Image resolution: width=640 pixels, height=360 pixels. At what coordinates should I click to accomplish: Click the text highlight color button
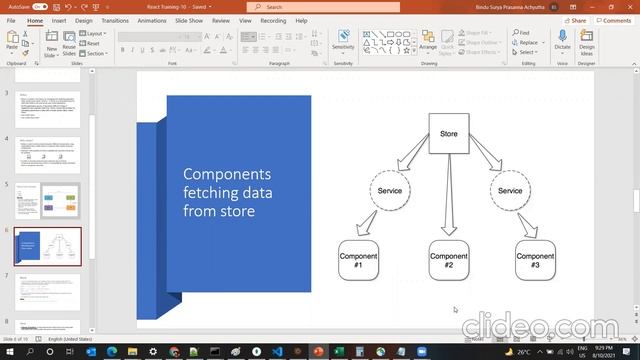(x=207, y=50)
